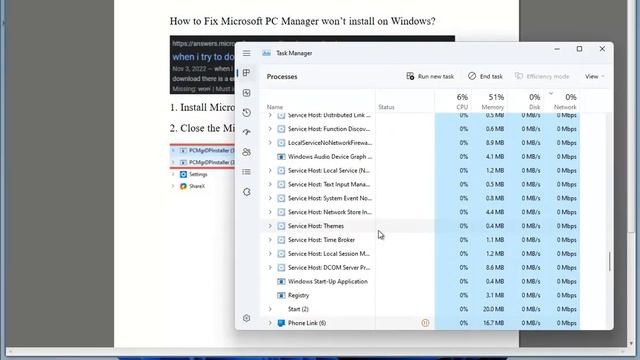
Task: Click the Task Manager process list scrollbar thumb
Action: click(x=609, y=261)
